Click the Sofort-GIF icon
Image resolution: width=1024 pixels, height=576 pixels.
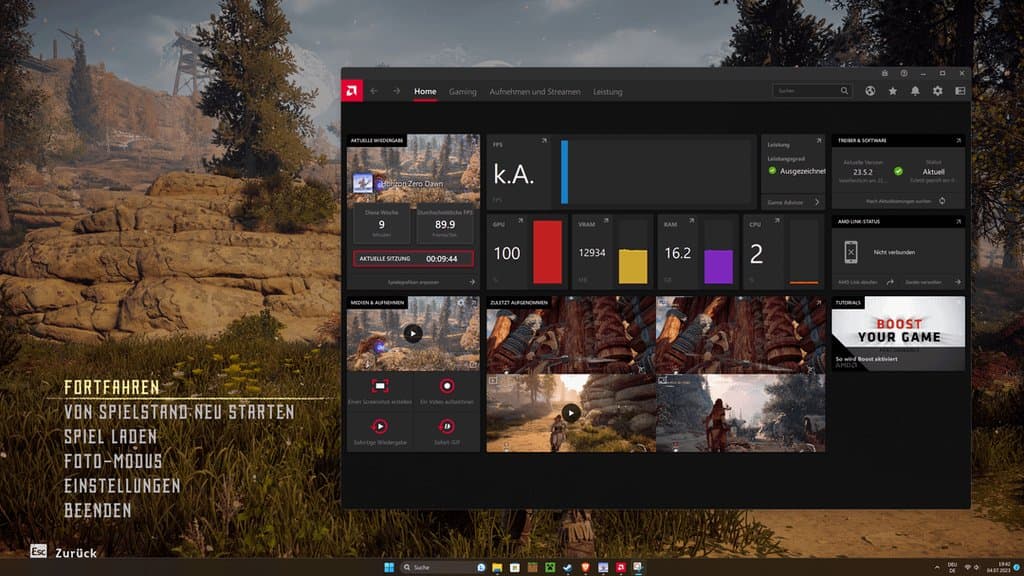[x=447, y=426]
